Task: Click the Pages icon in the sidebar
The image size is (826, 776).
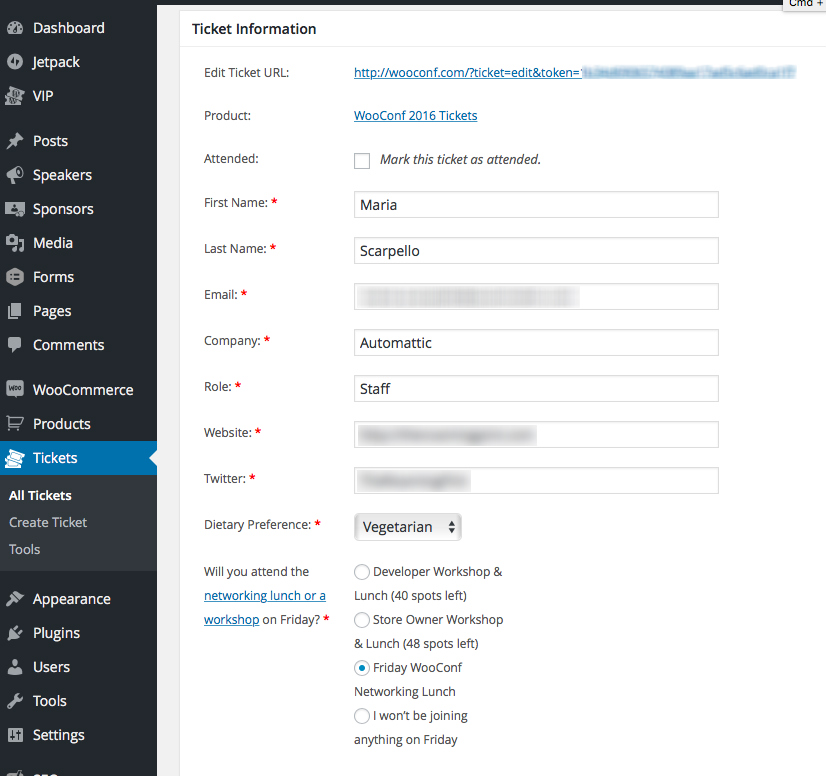Action: (15, 311)
